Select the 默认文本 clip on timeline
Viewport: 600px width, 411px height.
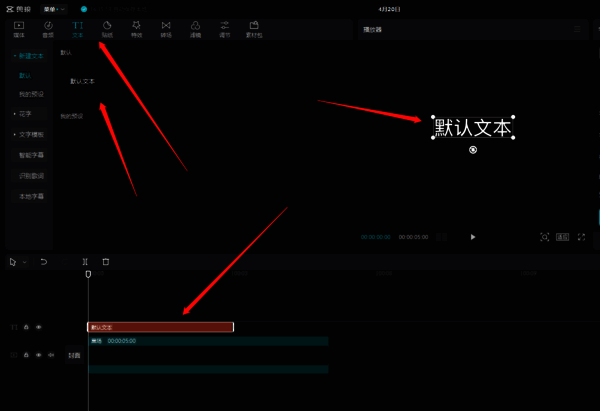tap(160, 327)
